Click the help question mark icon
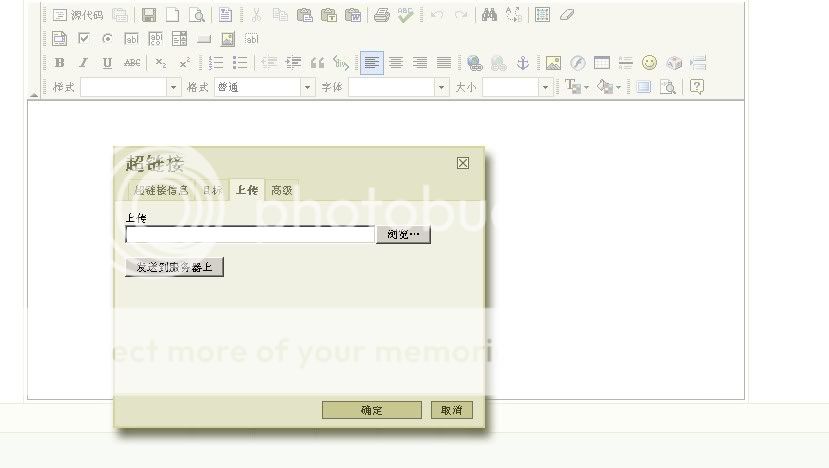Screen dimensions: 829x468 point(697,87)
